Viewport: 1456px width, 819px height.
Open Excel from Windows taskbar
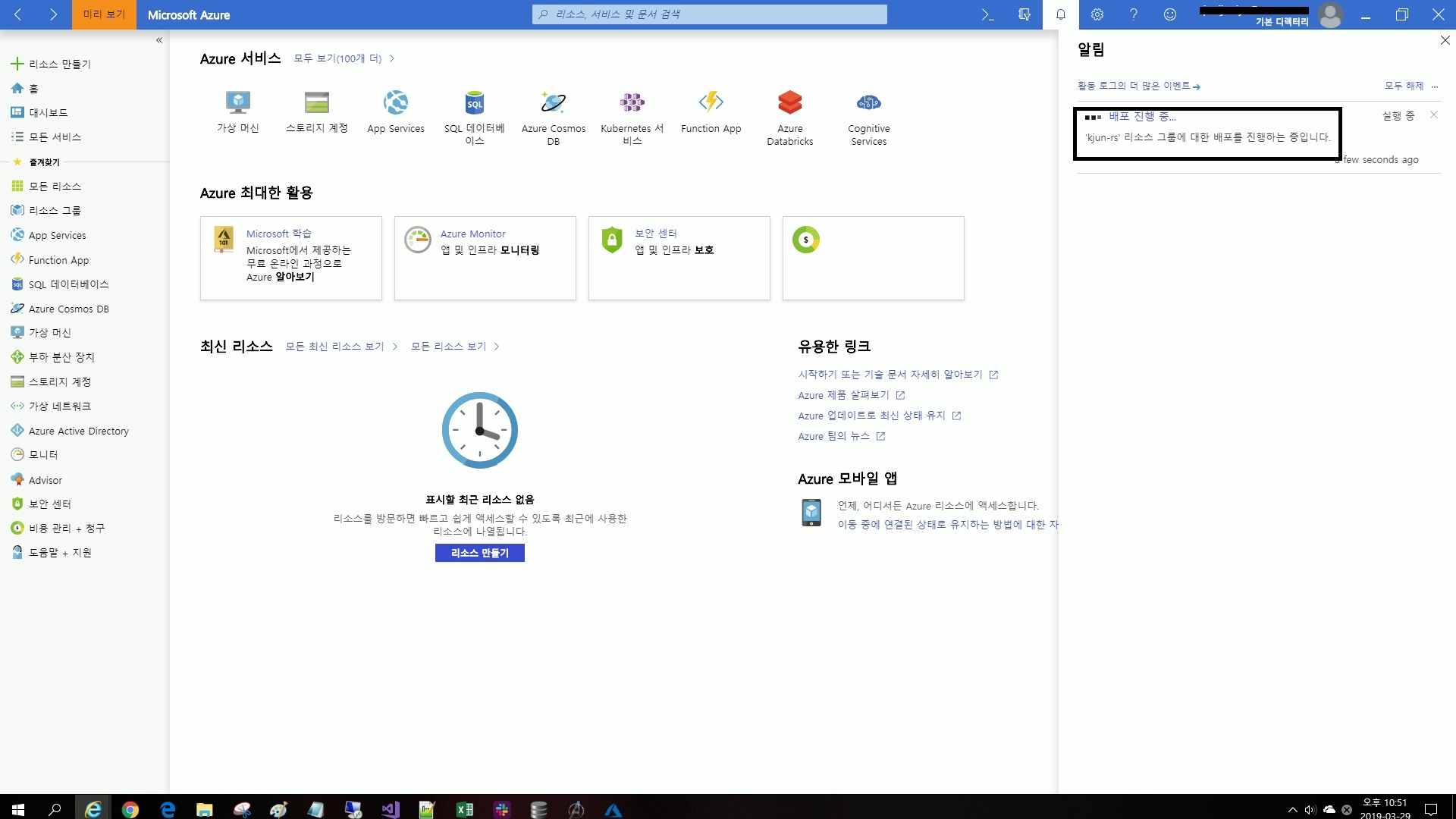click(464, 810)
